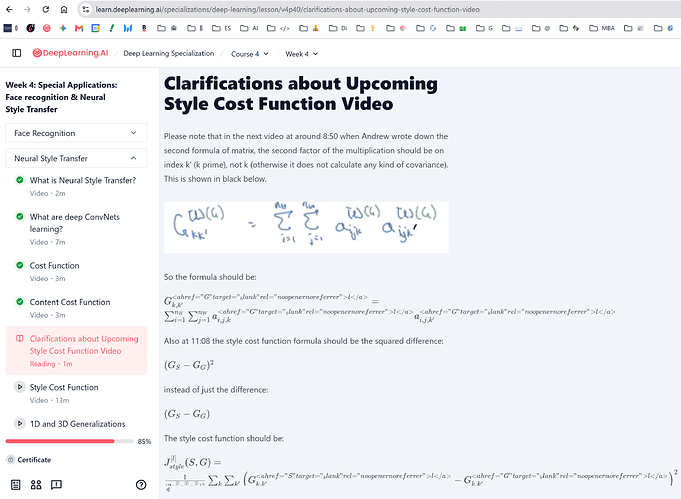This screenshot has width=681, height=499.
Task: Click the handwritten Gram matrix formula image
Action: (306, 227)
